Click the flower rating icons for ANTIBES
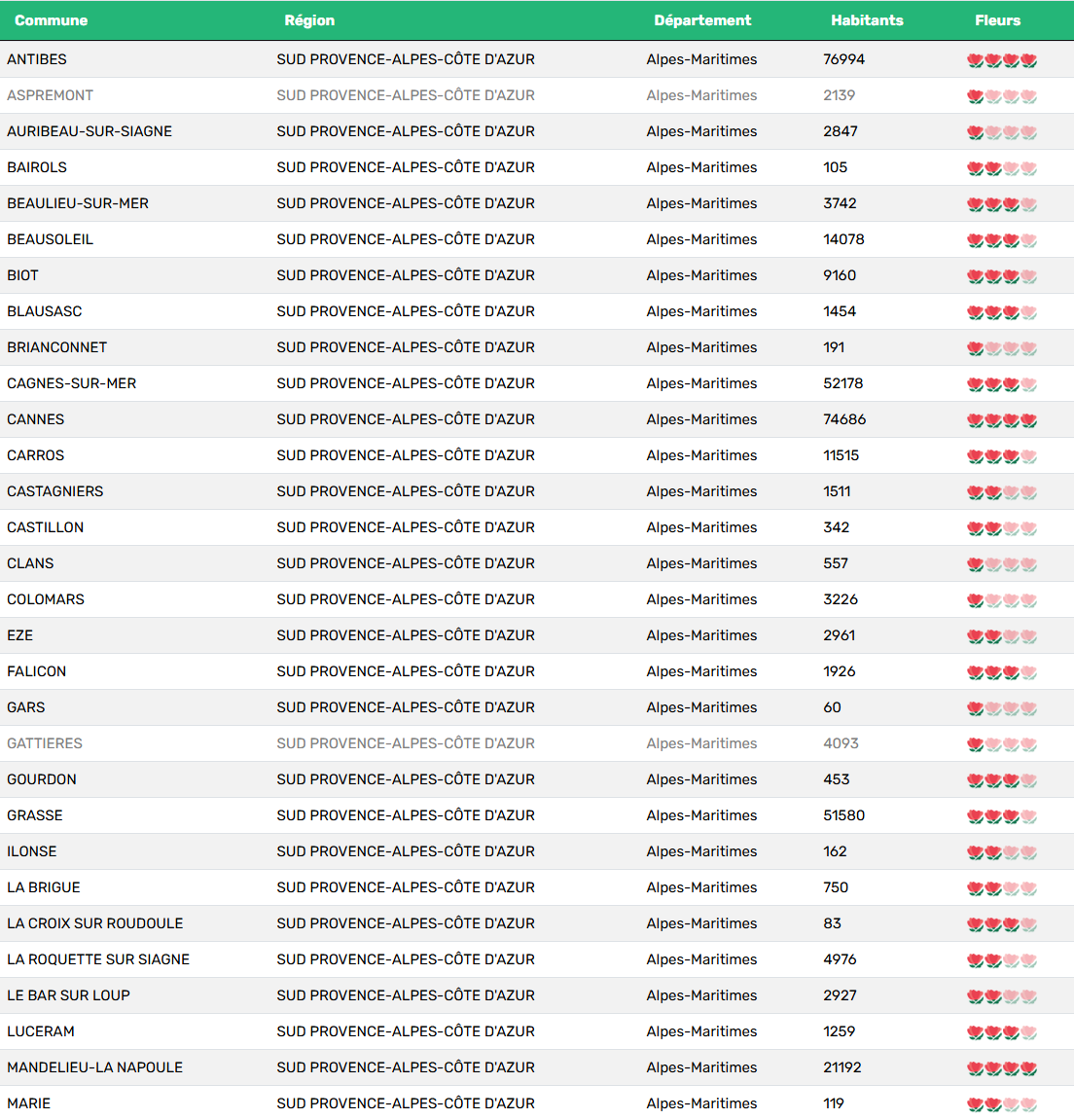Viewport: 1074px width, 1120px height. pos(1001,60)
